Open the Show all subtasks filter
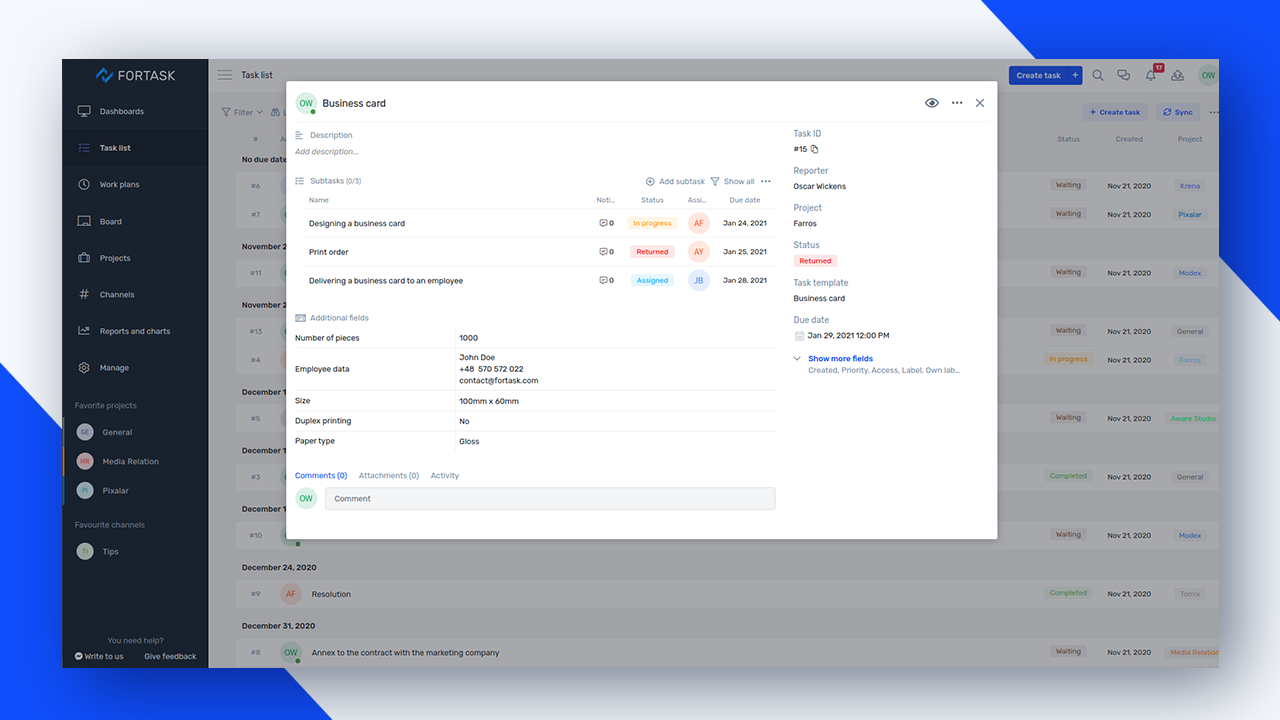 pyautogui.click(x=733, y=181)
